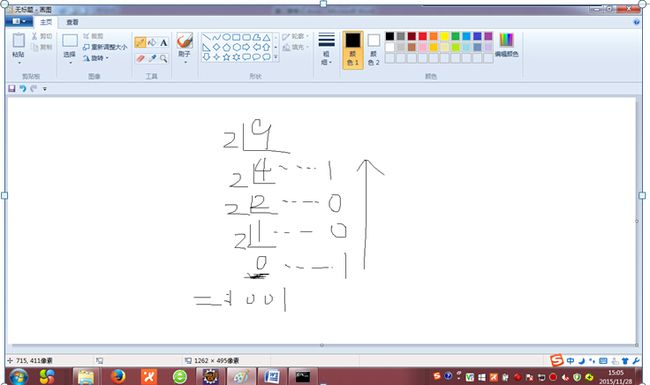Click the Paste (粘贴) clipboard icon
The image size is (650, 385).
[x=18, y=41]
